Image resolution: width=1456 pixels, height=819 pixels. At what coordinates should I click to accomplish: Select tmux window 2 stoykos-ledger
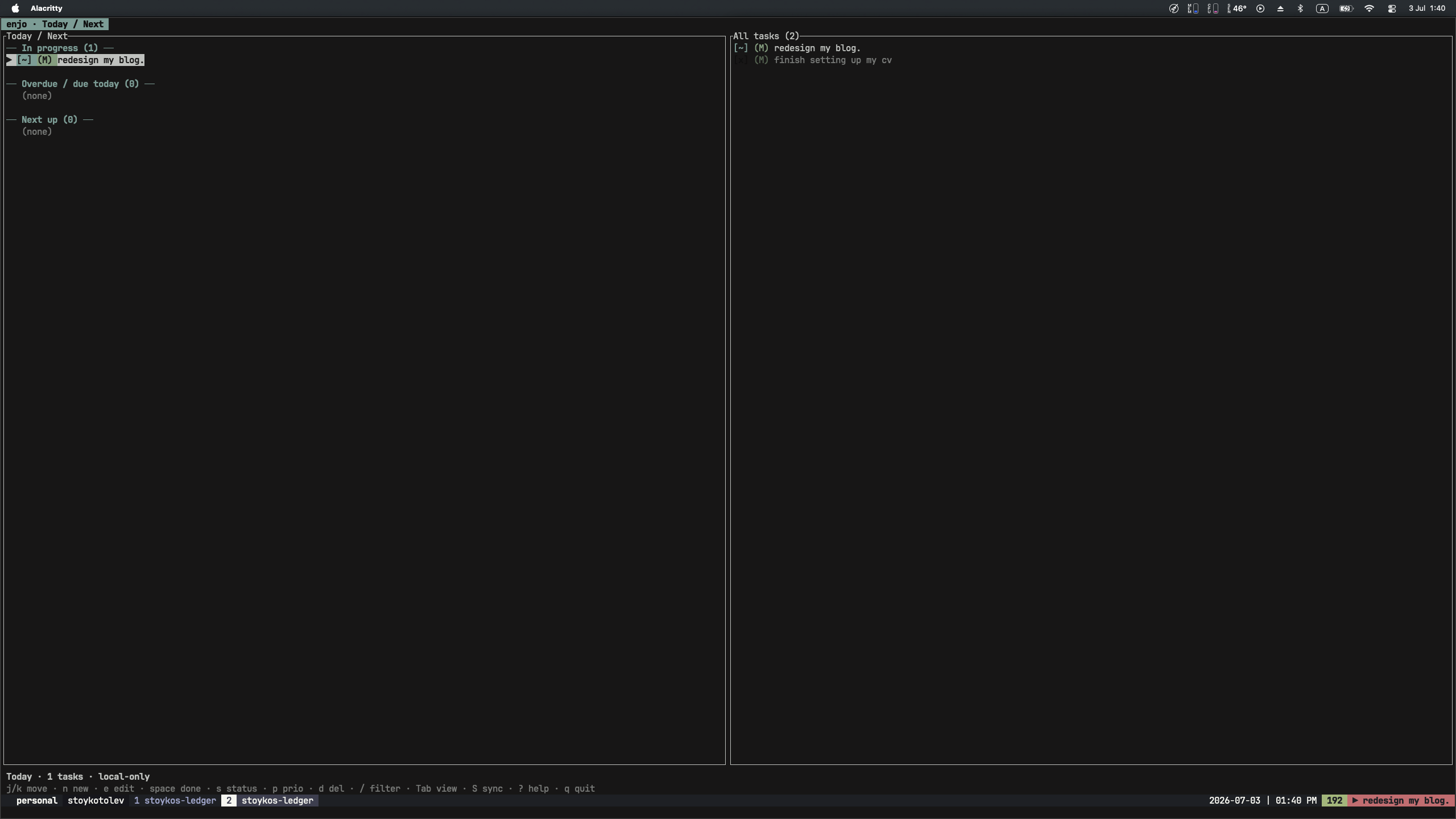[270, 801]
